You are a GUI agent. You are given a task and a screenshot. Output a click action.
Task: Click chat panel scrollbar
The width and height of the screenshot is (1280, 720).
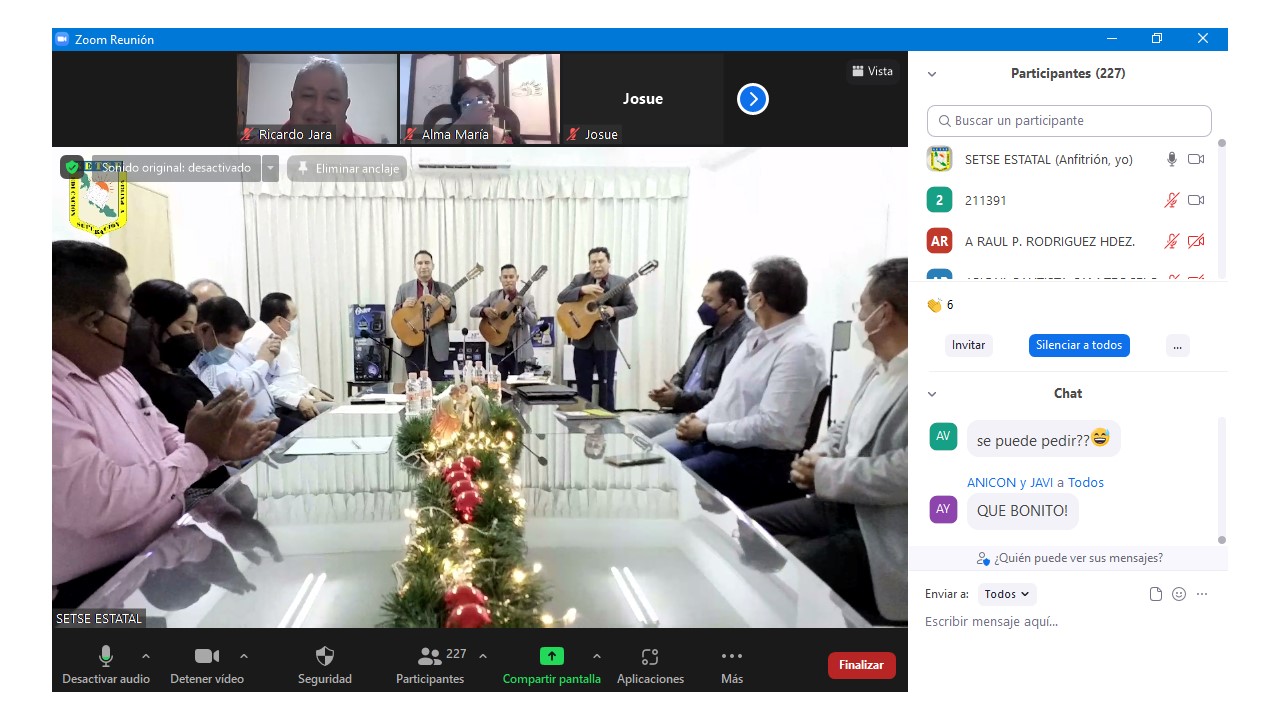pyautogui.click(x=1221, y=480)
